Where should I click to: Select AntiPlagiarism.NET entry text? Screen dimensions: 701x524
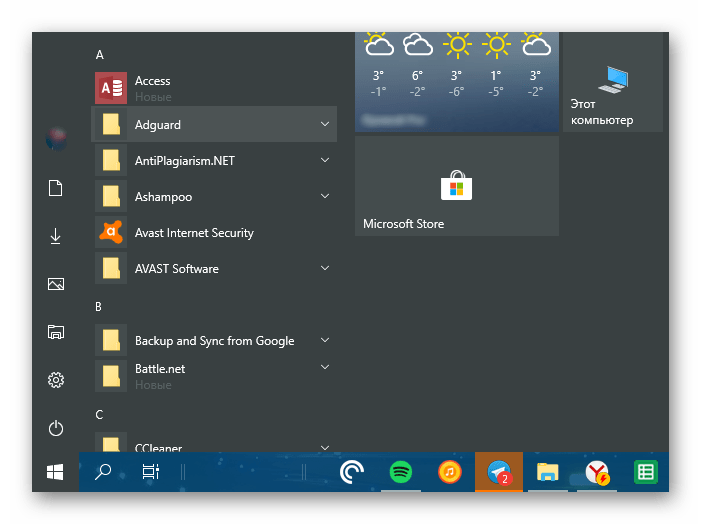[185, 161]
